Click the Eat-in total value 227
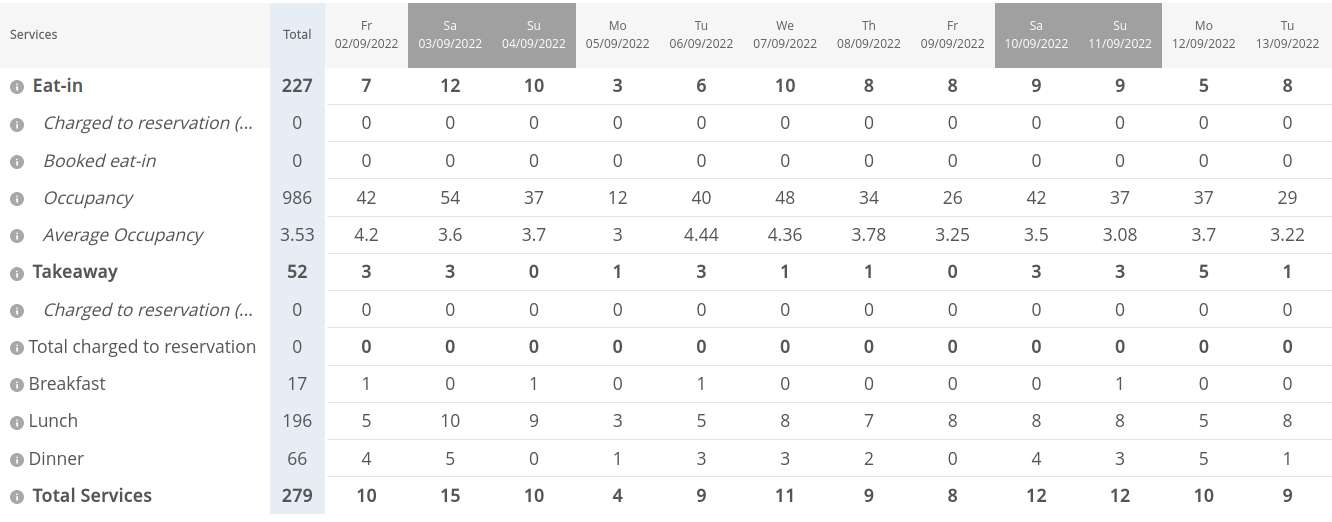Screen dimensions: 1332x522 tap(297, 86)
